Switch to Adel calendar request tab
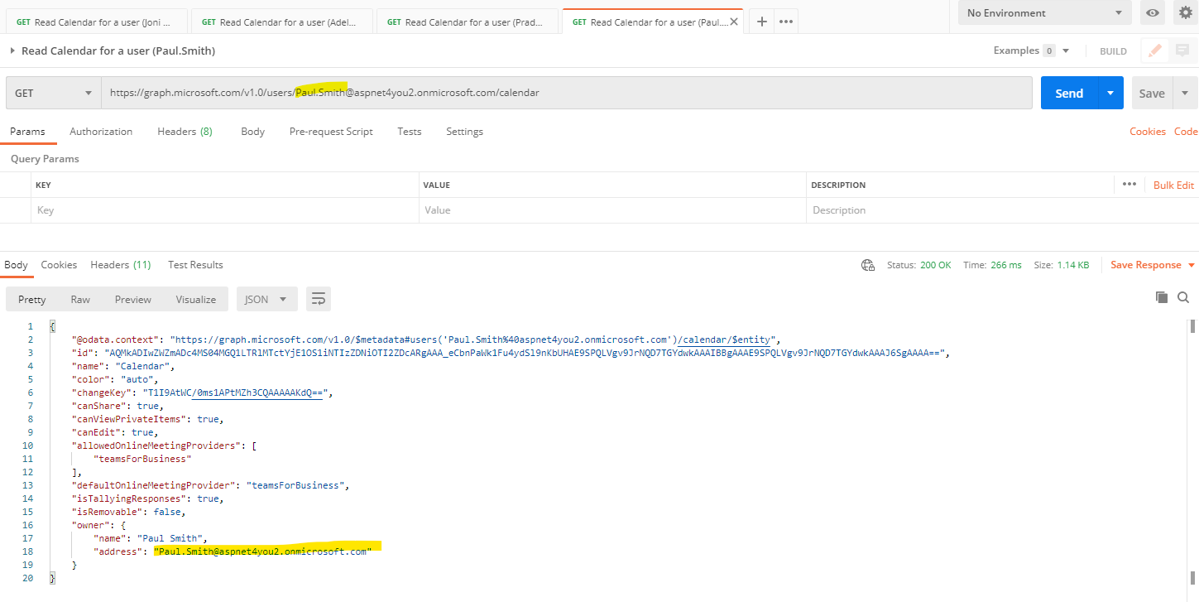Viewport: 1199px width, 602px height. (281, 22)
